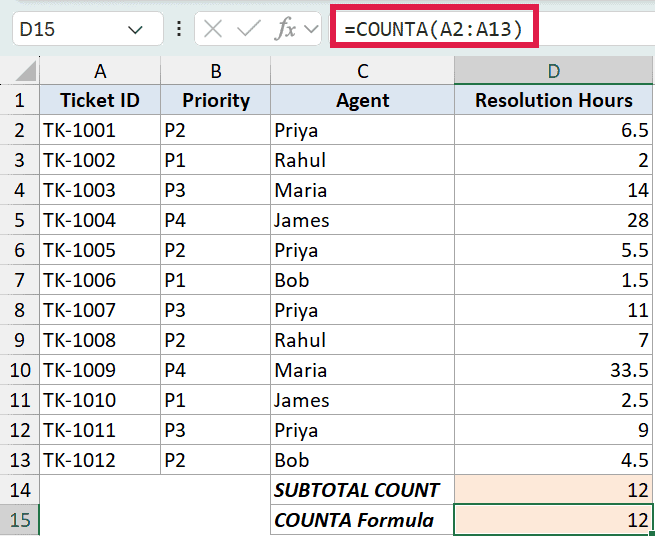The width and height of the screenshot is (655, 536).
Task: Select the 6.5 resolution hours cell
Action: (553, 130)
